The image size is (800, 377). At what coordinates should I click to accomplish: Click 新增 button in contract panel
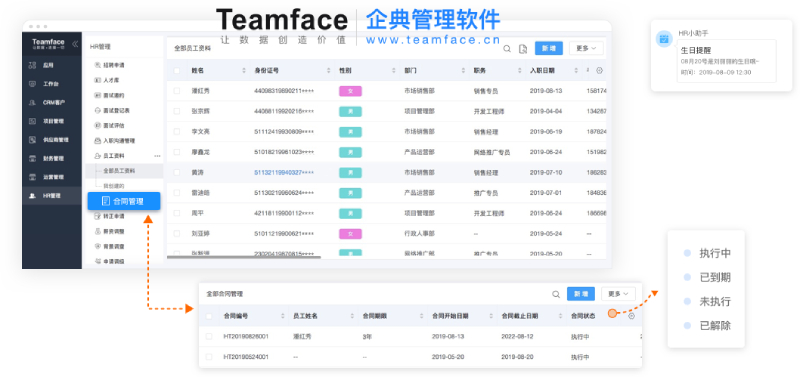click(581, 294)
